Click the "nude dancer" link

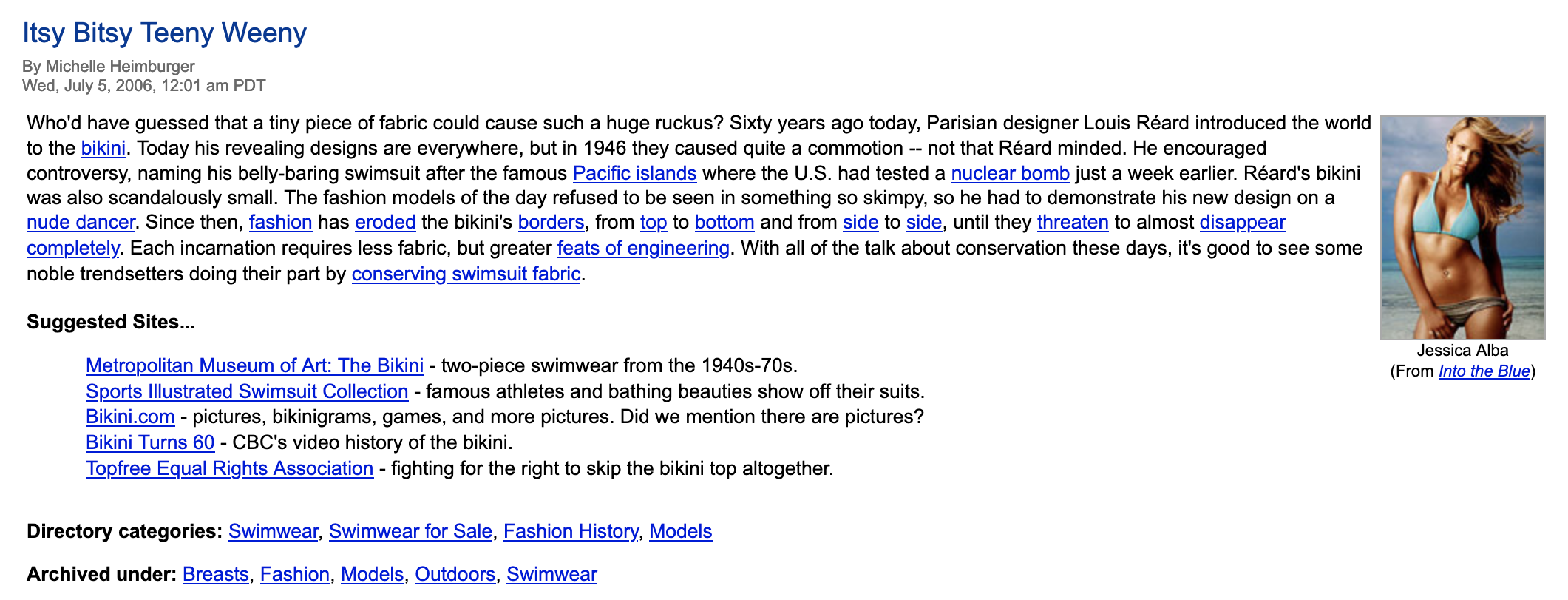click(x=81, y=223)
